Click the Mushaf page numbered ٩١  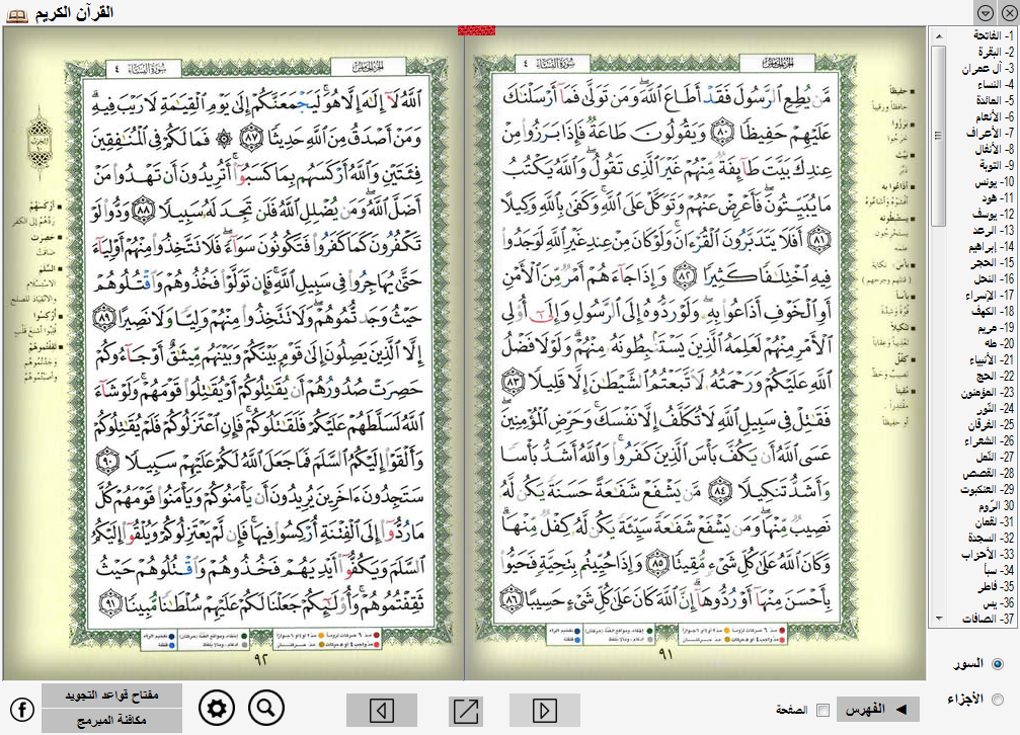[696, 354]
